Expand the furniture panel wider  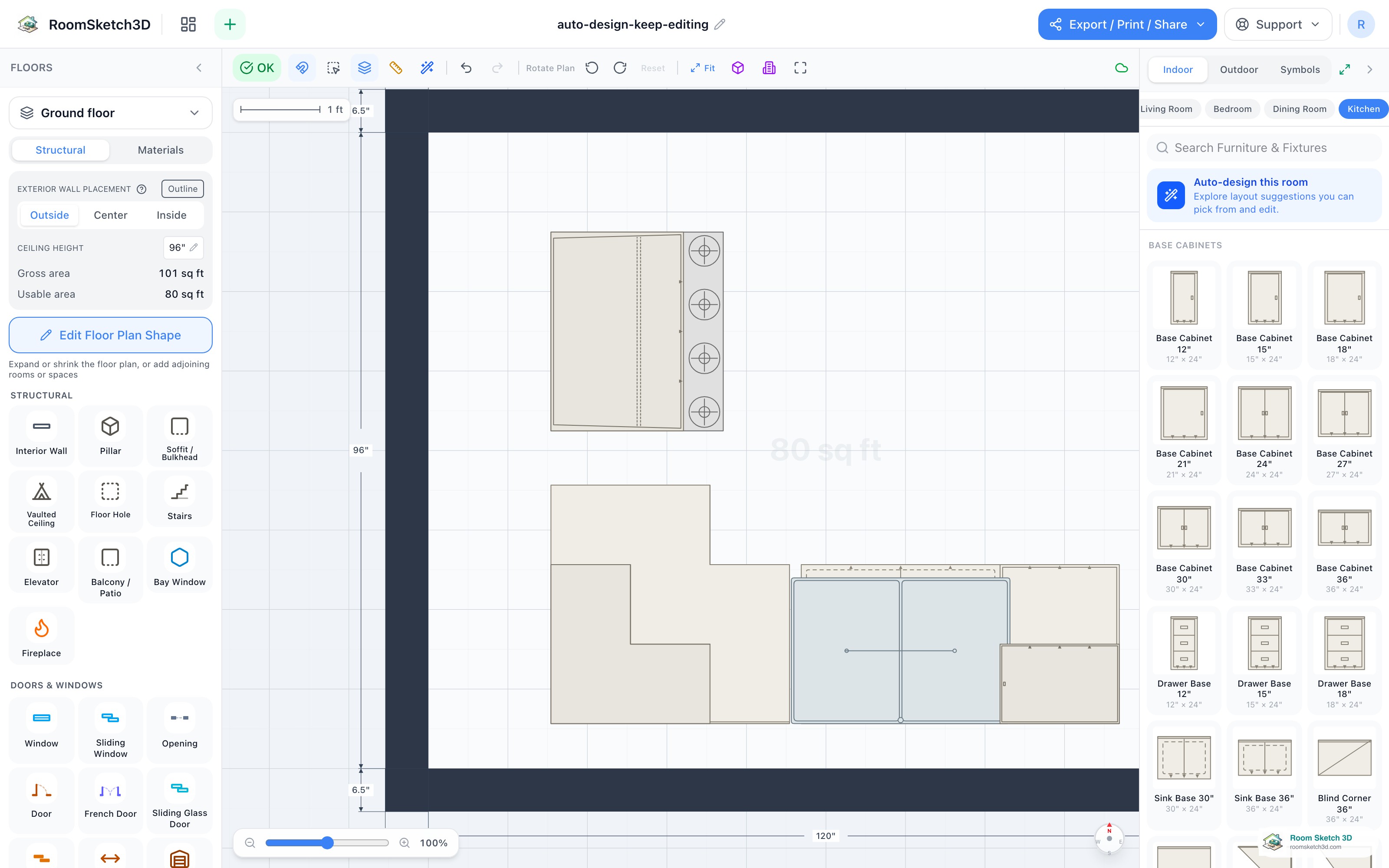(1344, 69)
